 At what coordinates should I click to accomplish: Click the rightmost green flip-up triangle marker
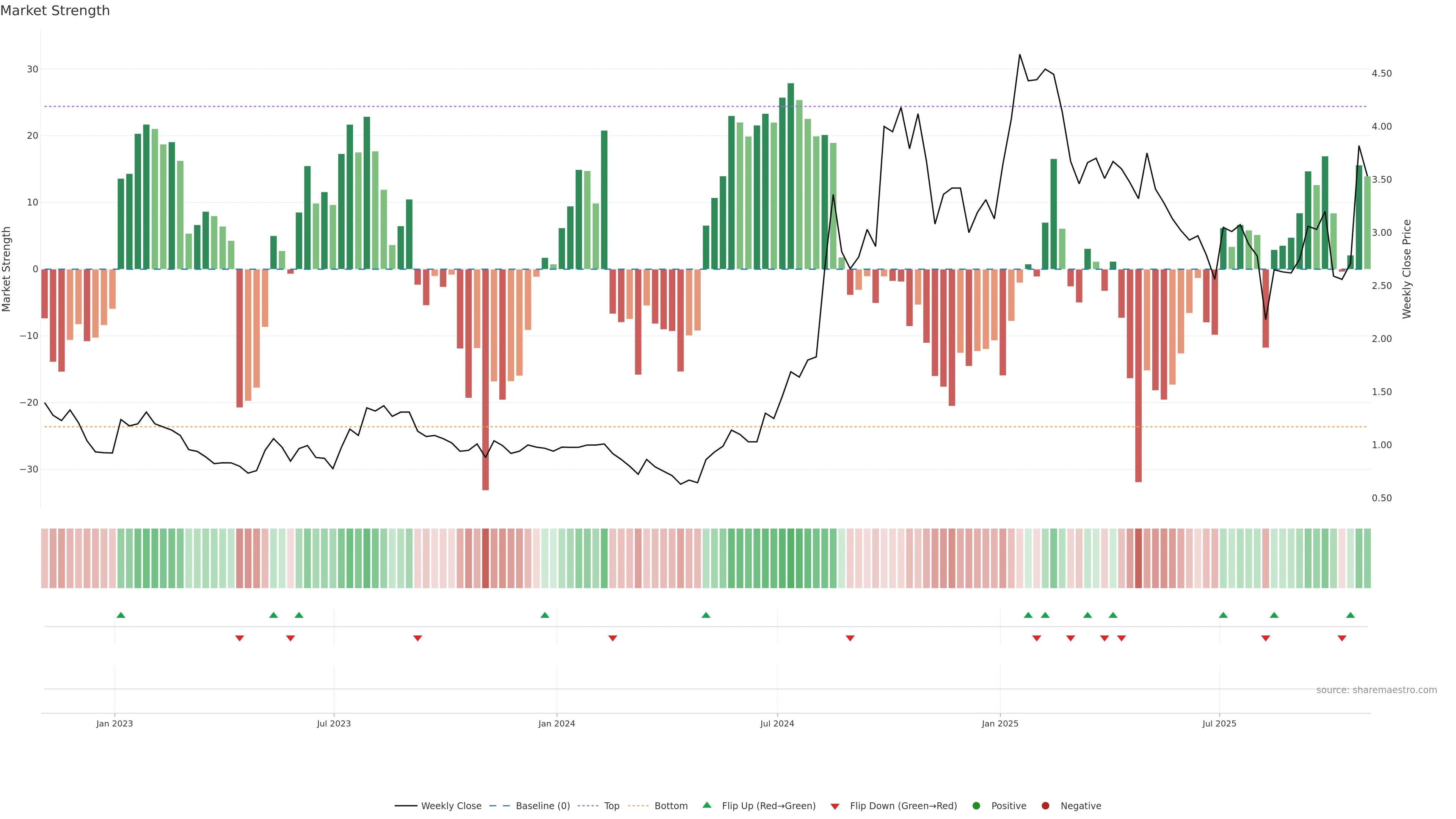point(1350,615)
